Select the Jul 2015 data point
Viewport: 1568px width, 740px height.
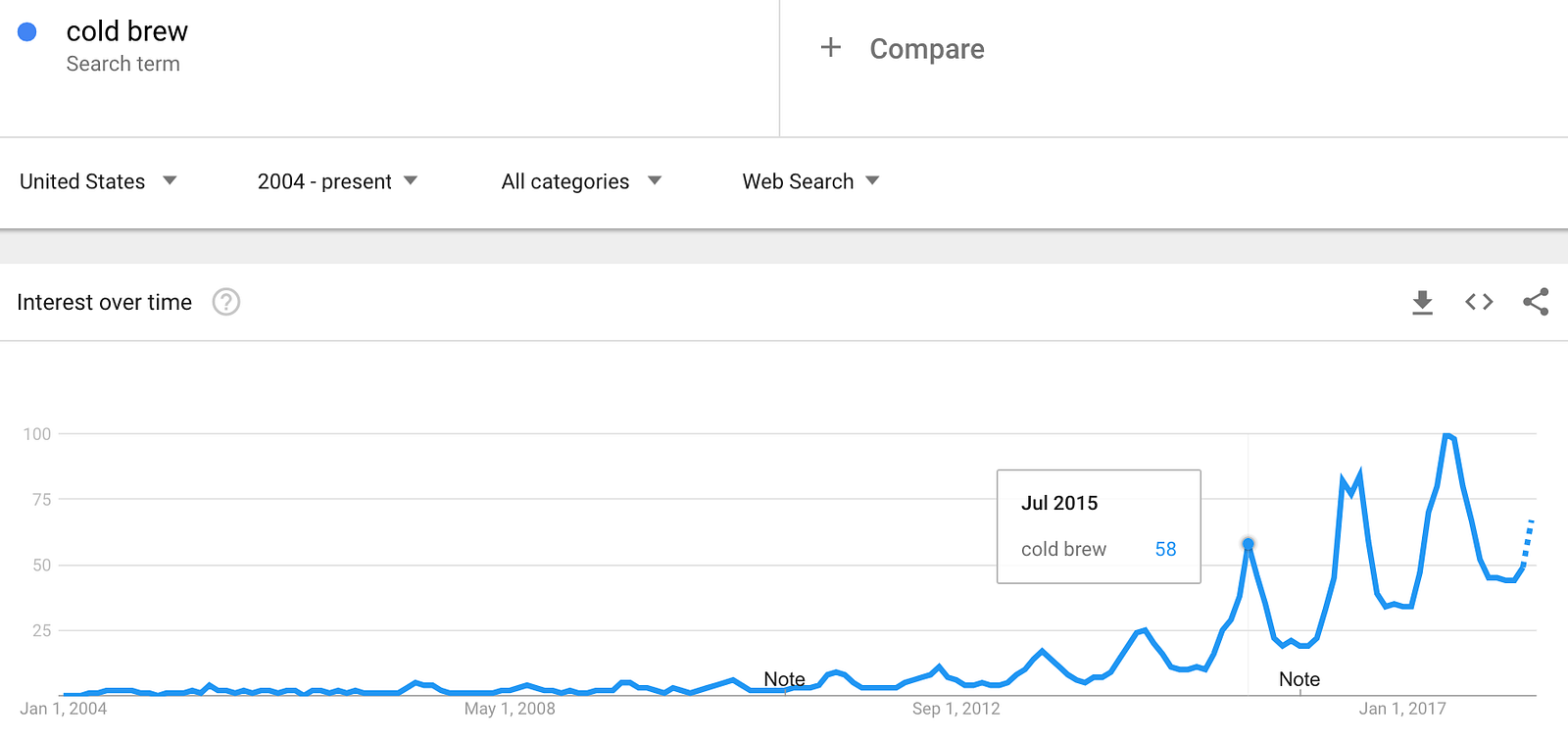click(x=1248, y=543)
